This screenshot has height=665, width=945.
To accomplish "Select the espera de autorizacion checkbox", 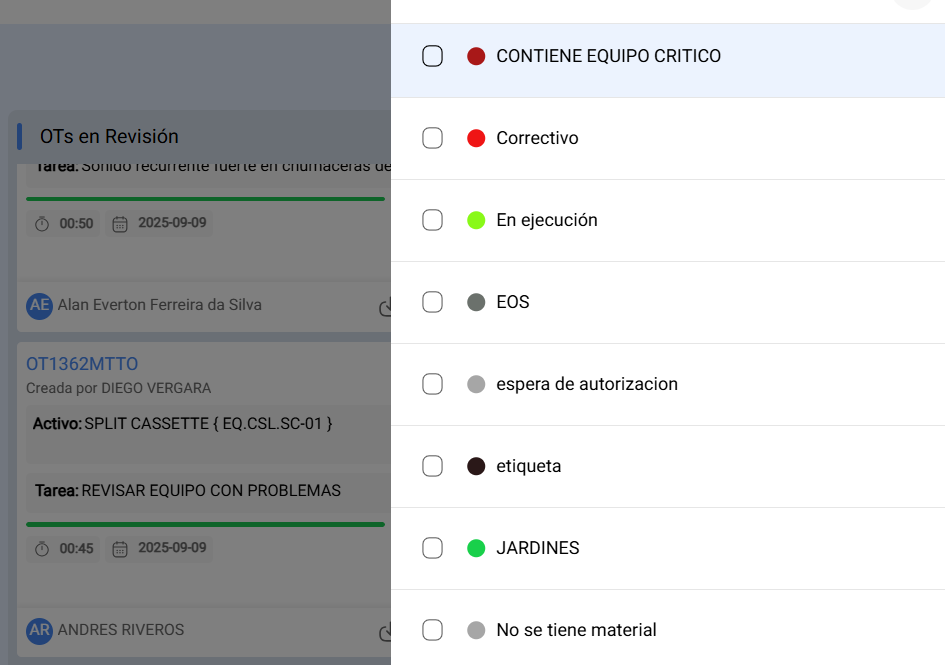I will 432,384.
